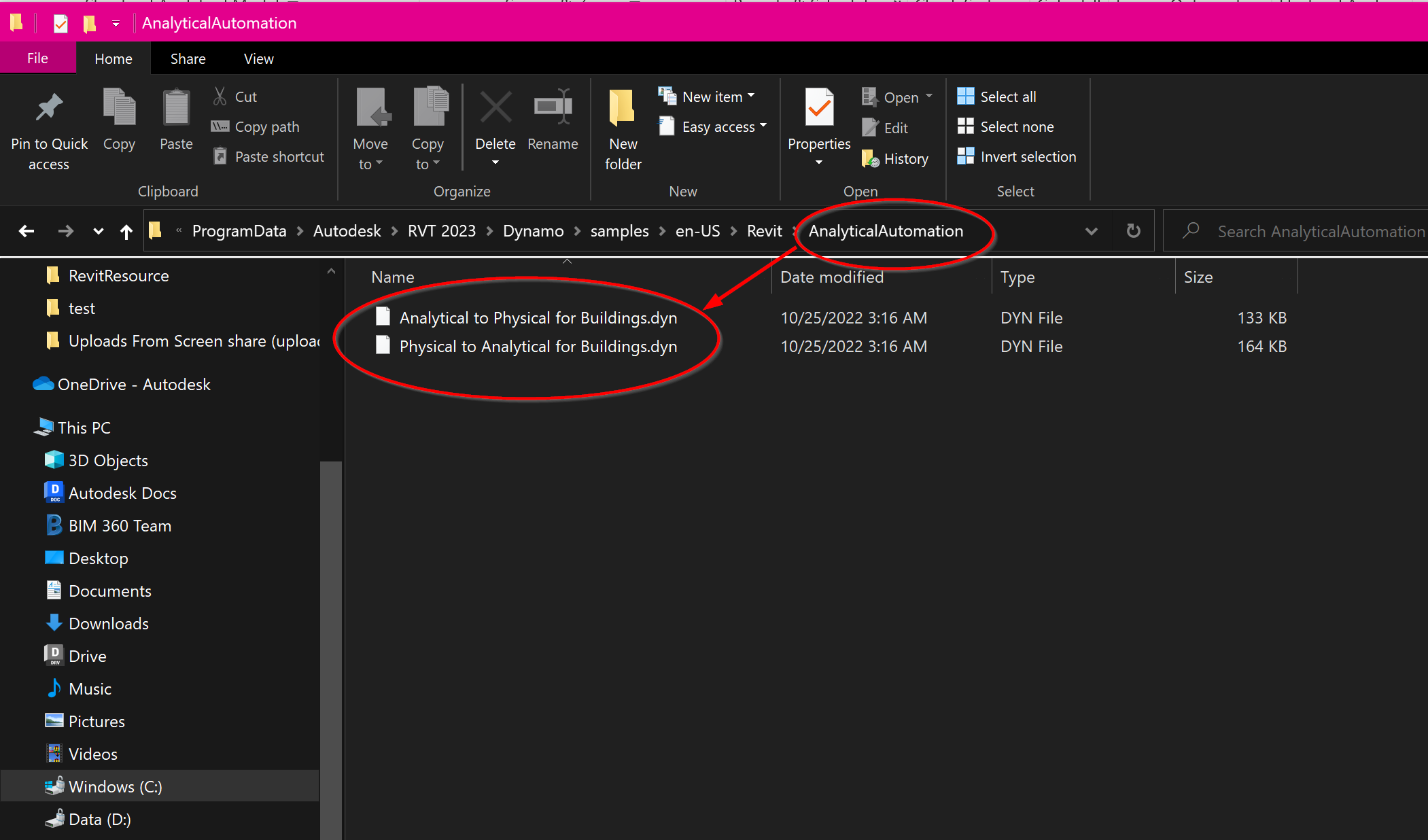Screen dimensions: 1428x840
Task: Enable Select all items
Action: coord(996,97)
